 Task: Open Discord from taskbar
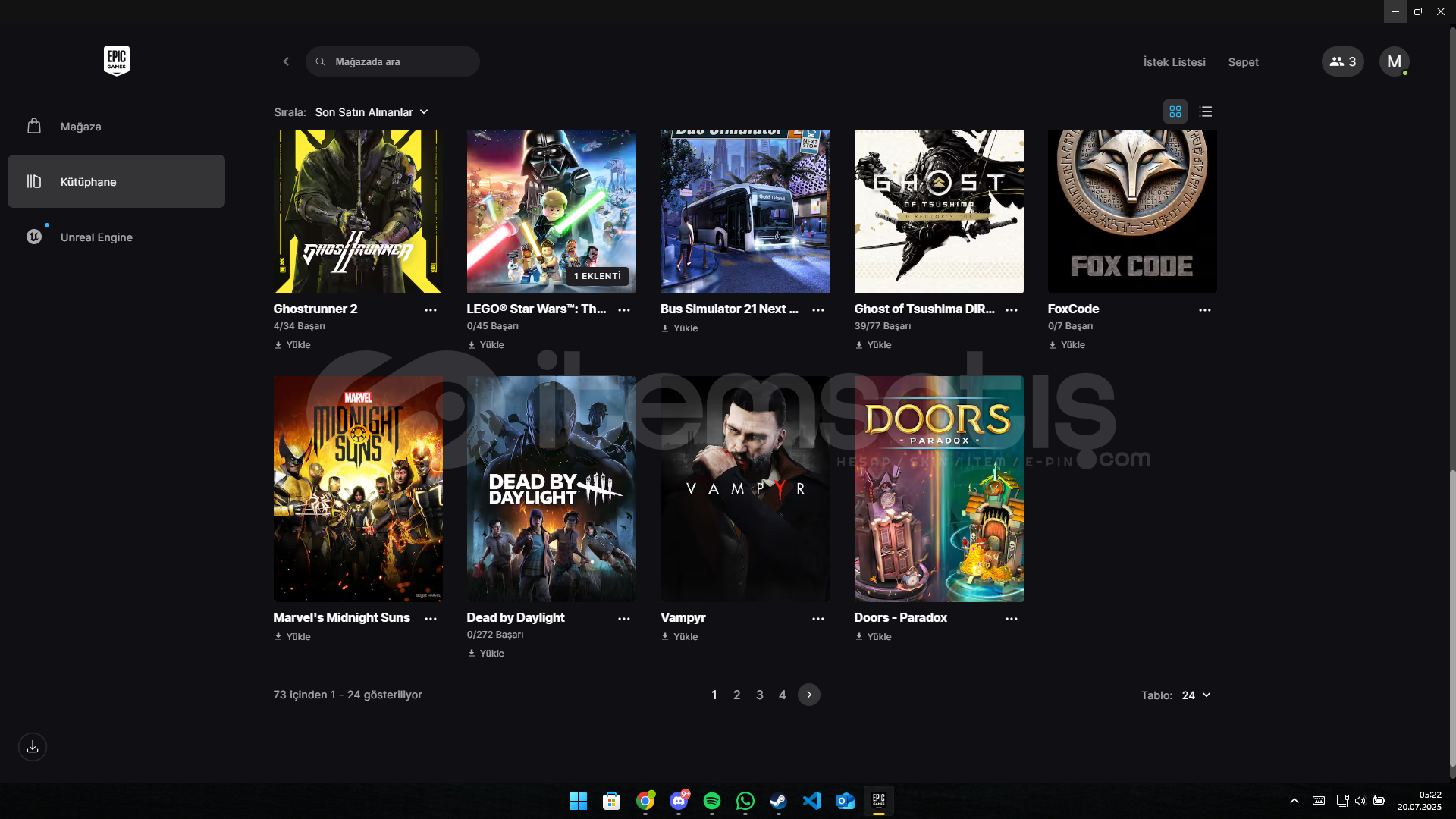[679, 801]
